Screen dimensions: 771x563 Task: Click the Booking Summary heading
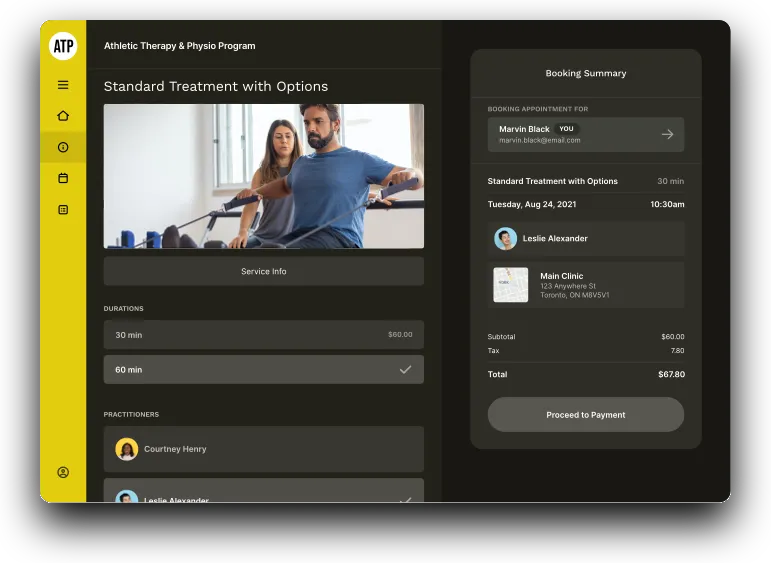(586, 73)
